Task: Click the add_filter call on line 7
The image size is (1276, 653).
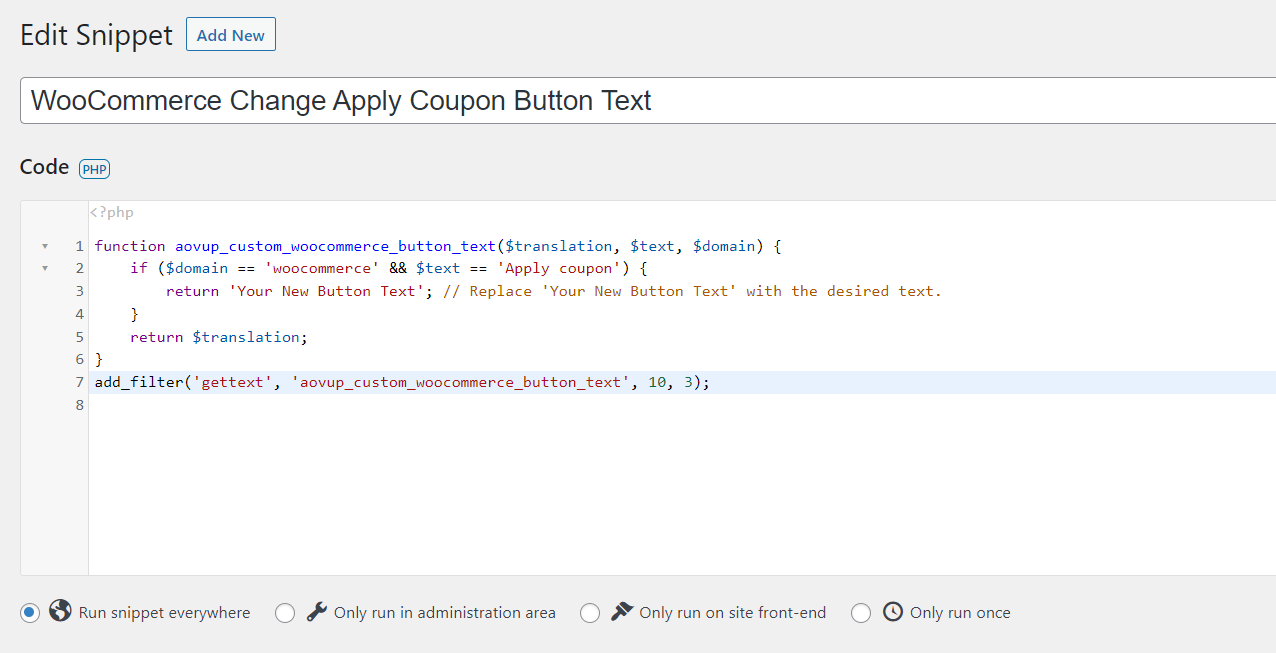Action: point(402,382)
